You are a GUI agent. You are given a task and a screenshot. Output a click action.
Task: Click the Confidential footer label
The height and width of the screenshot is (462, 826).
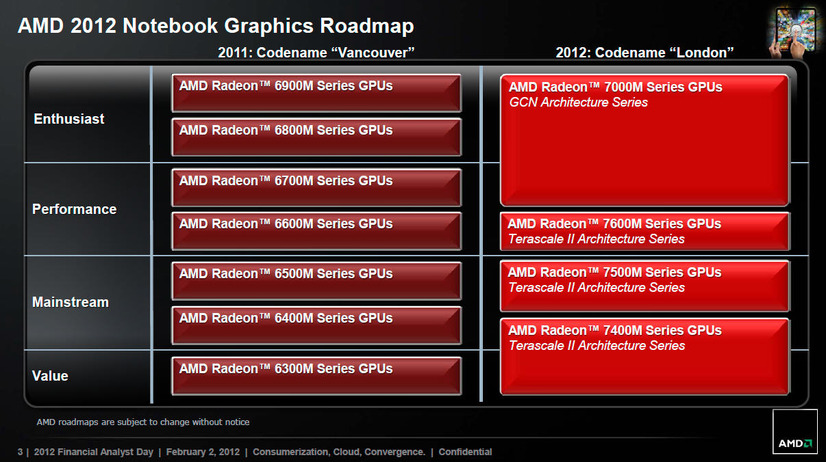465,452
